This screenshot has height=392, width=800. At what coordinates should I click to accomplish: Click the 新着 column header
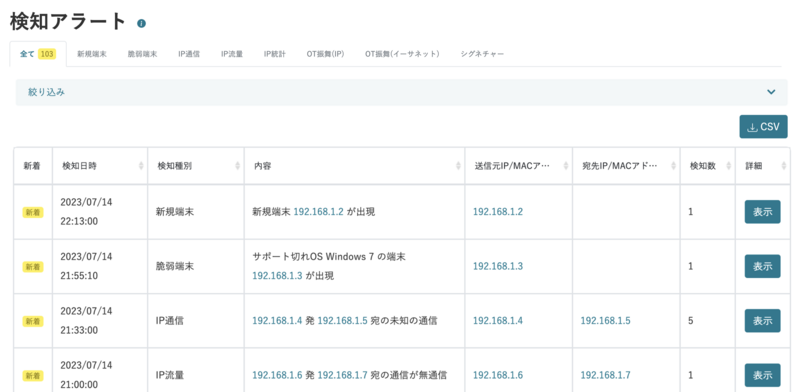[32, 166]
